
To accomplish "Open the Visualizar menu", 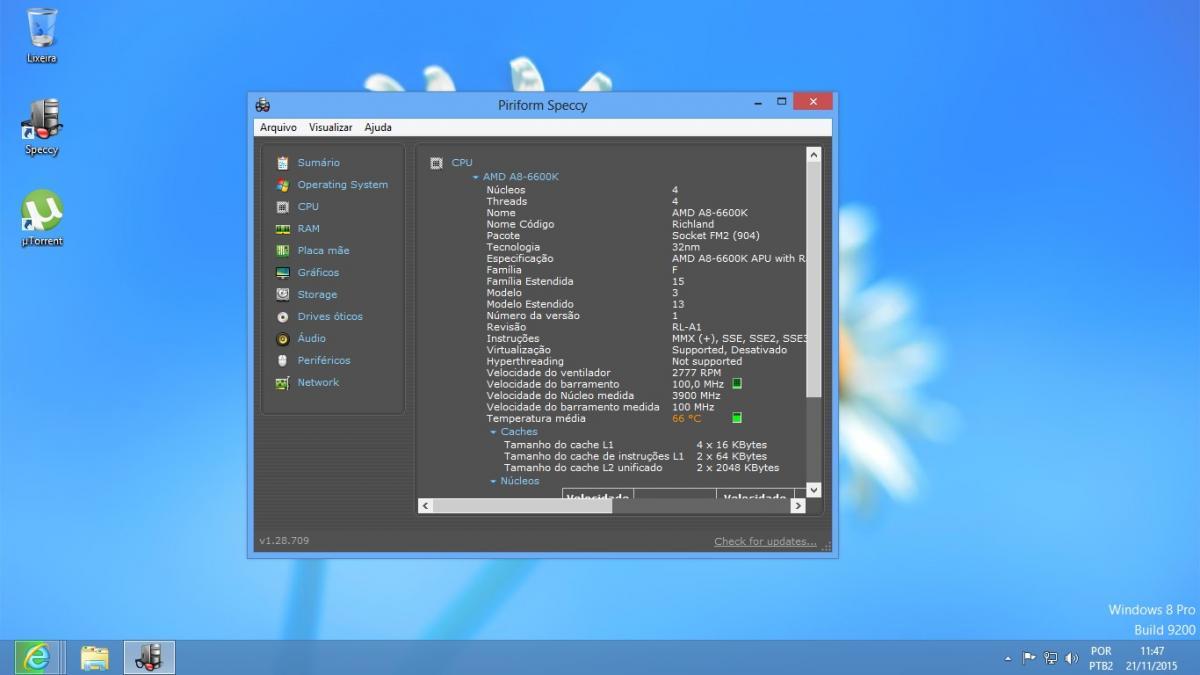I will click(x=330, y=128).
